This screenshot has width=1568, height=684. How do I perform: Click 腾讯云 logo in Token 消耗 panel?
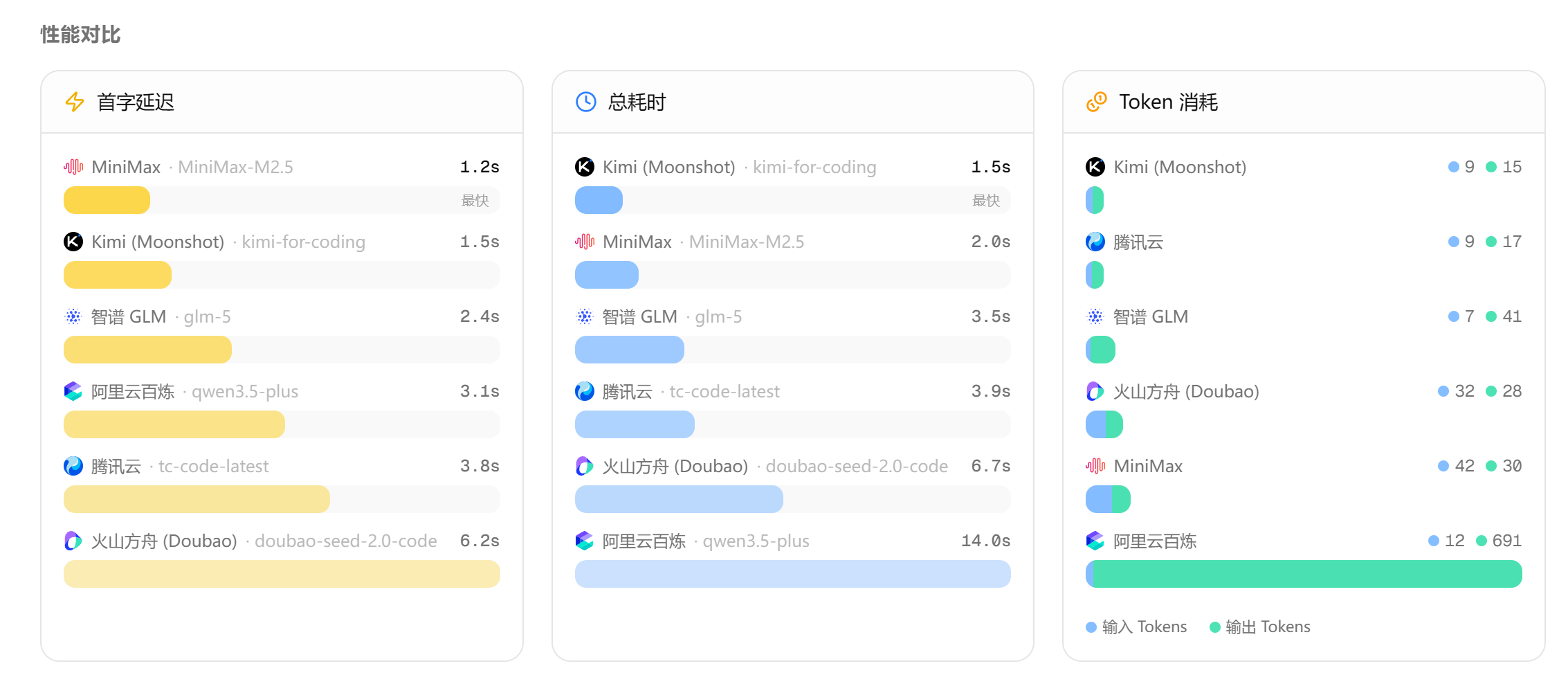point(1095,242)
